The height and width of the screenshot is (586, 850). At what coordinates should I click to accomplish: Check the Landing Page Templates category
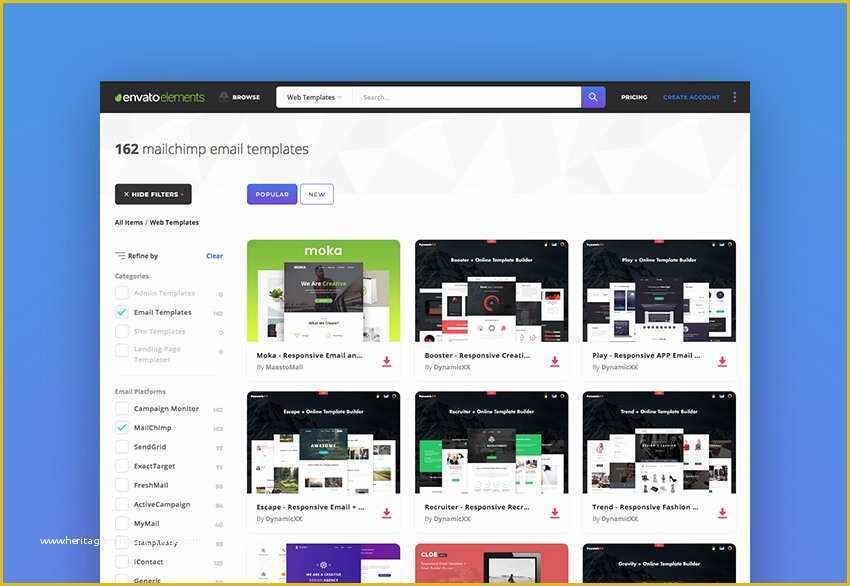(122, 350)
